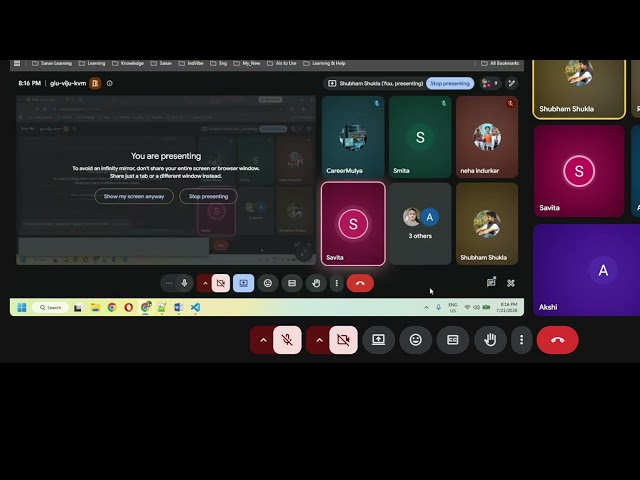Show hidden system tray icons chevron
Screen dimensions: 640x480
426,307
